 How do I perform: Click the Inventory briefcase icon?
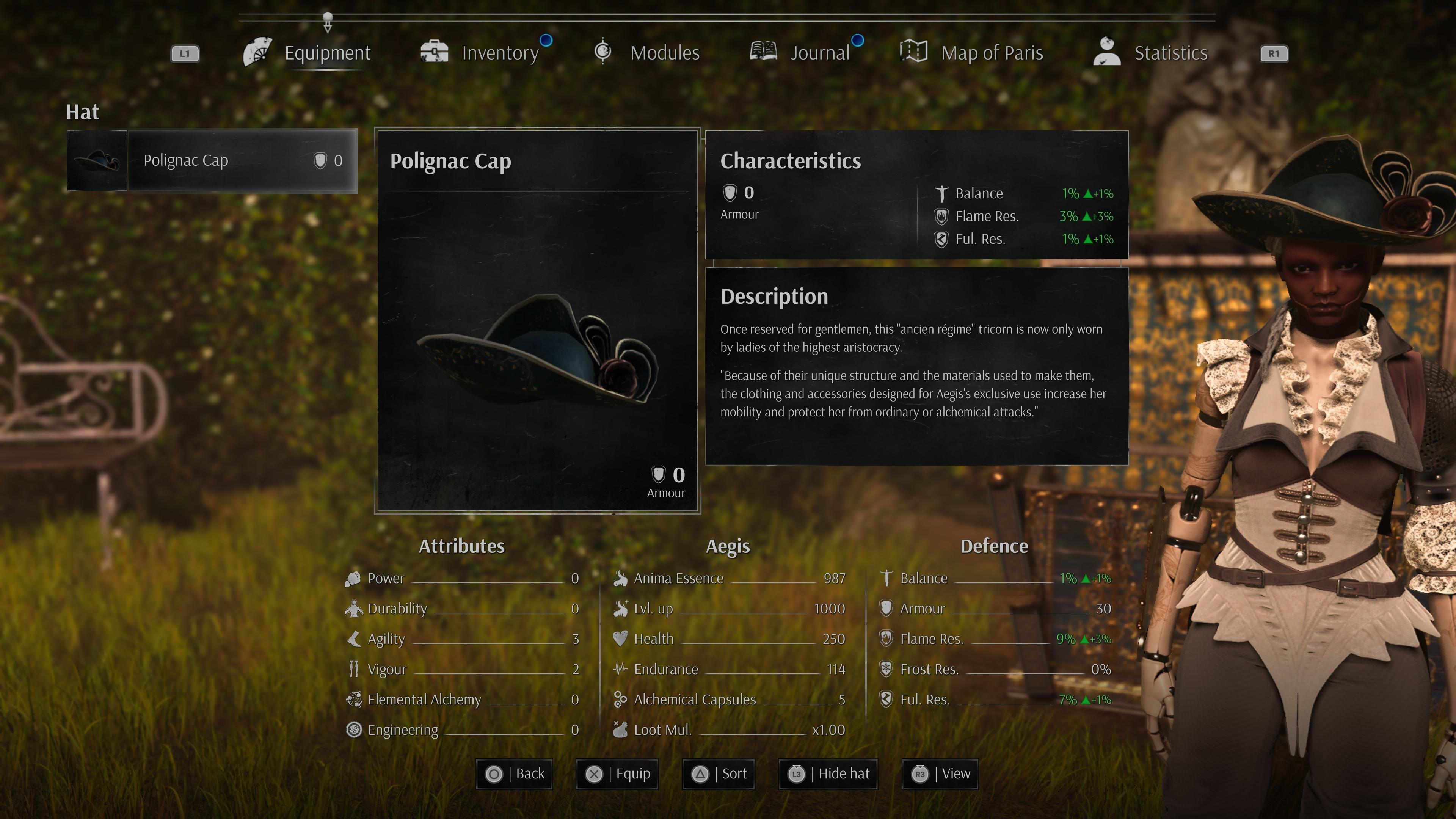coord(434,52)
